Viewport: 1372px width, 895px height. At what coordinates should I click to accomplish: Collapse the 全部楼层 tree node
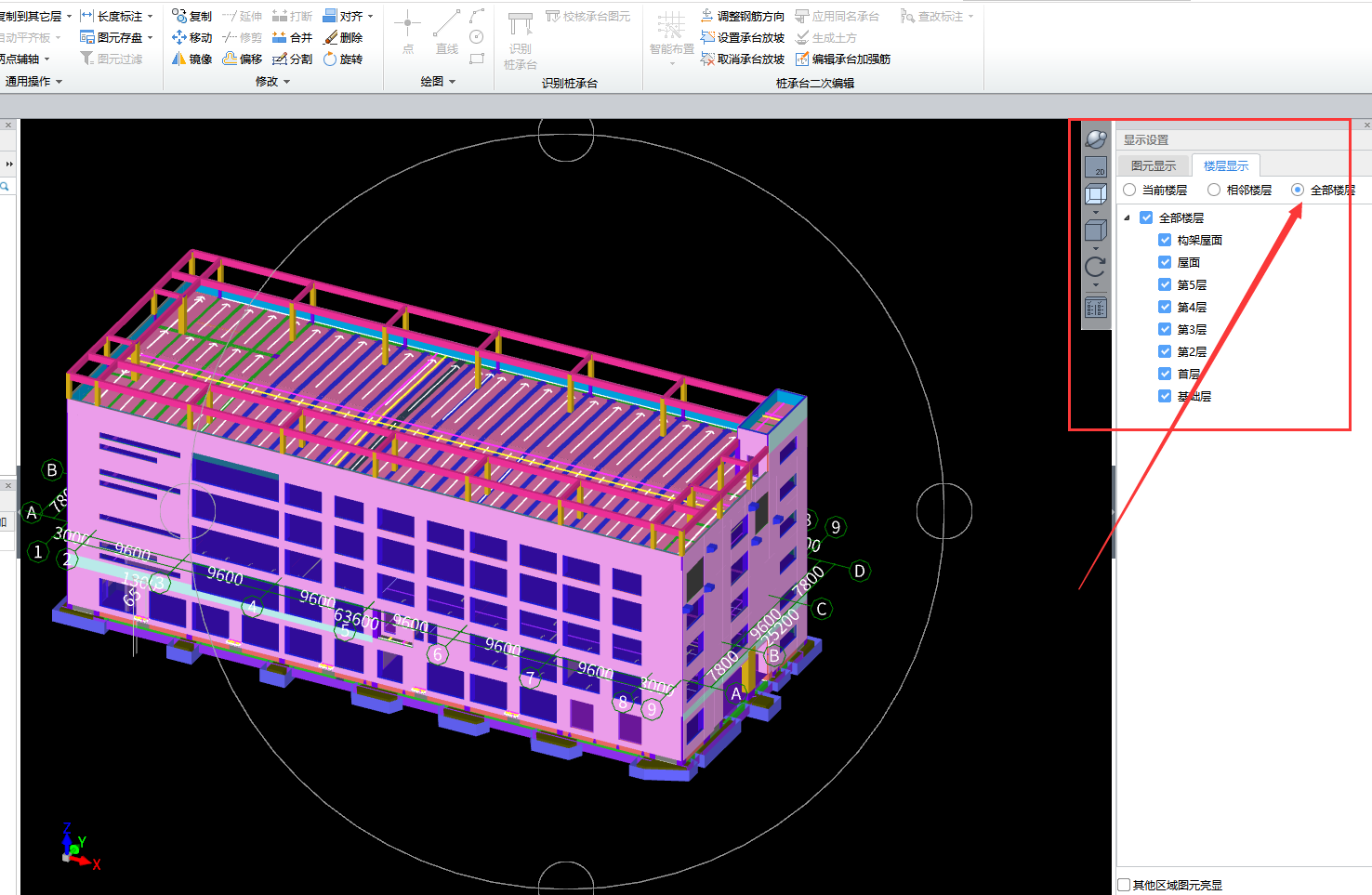pos(1128,217)
